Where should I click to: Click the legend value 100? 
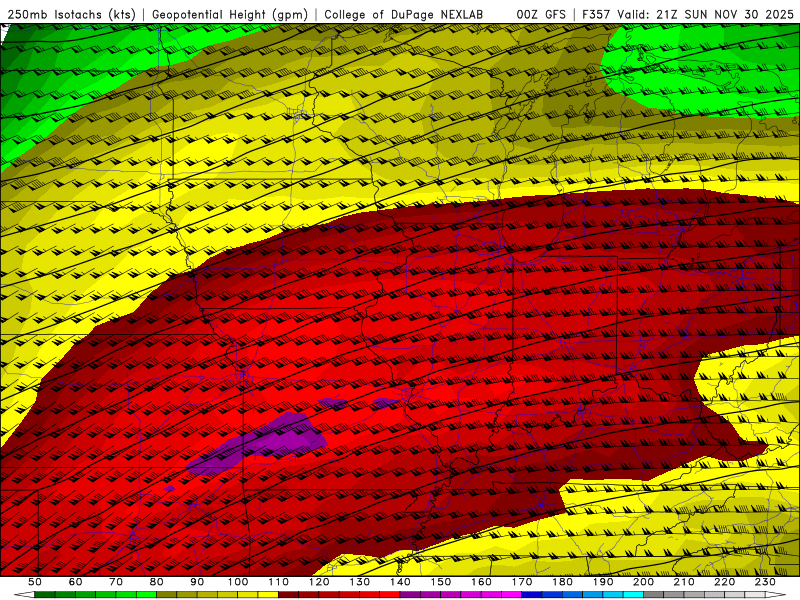tap(238, 582)
